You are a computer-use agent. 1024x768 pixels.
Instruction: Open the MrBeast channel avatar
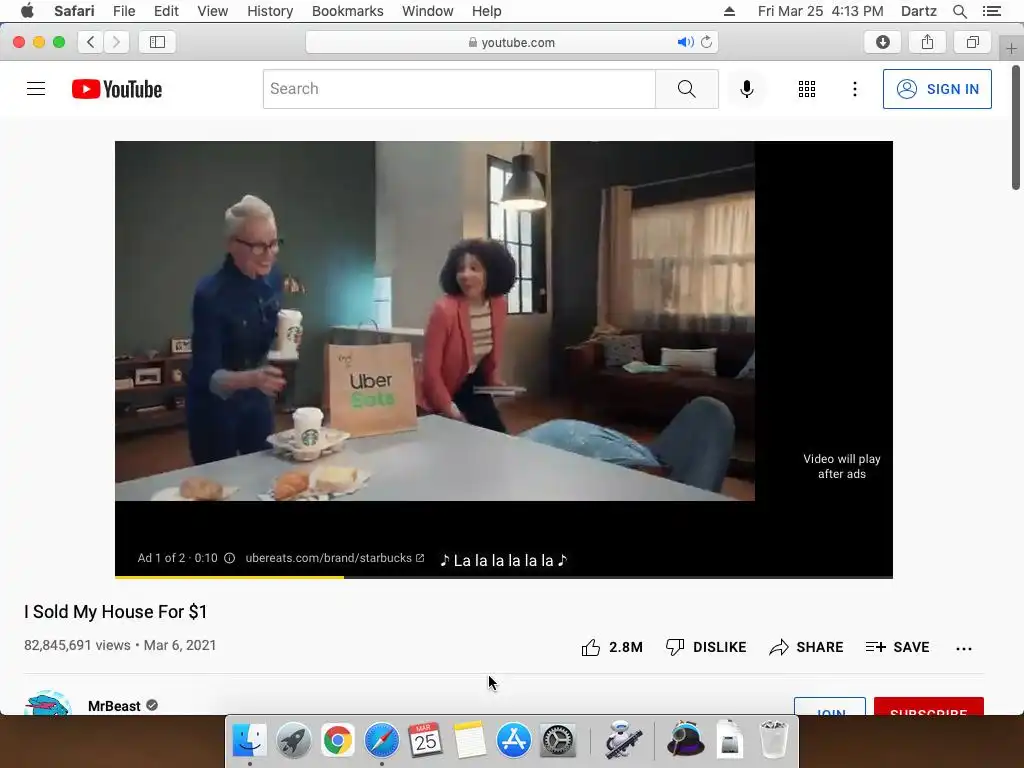[x=48, y=703]
